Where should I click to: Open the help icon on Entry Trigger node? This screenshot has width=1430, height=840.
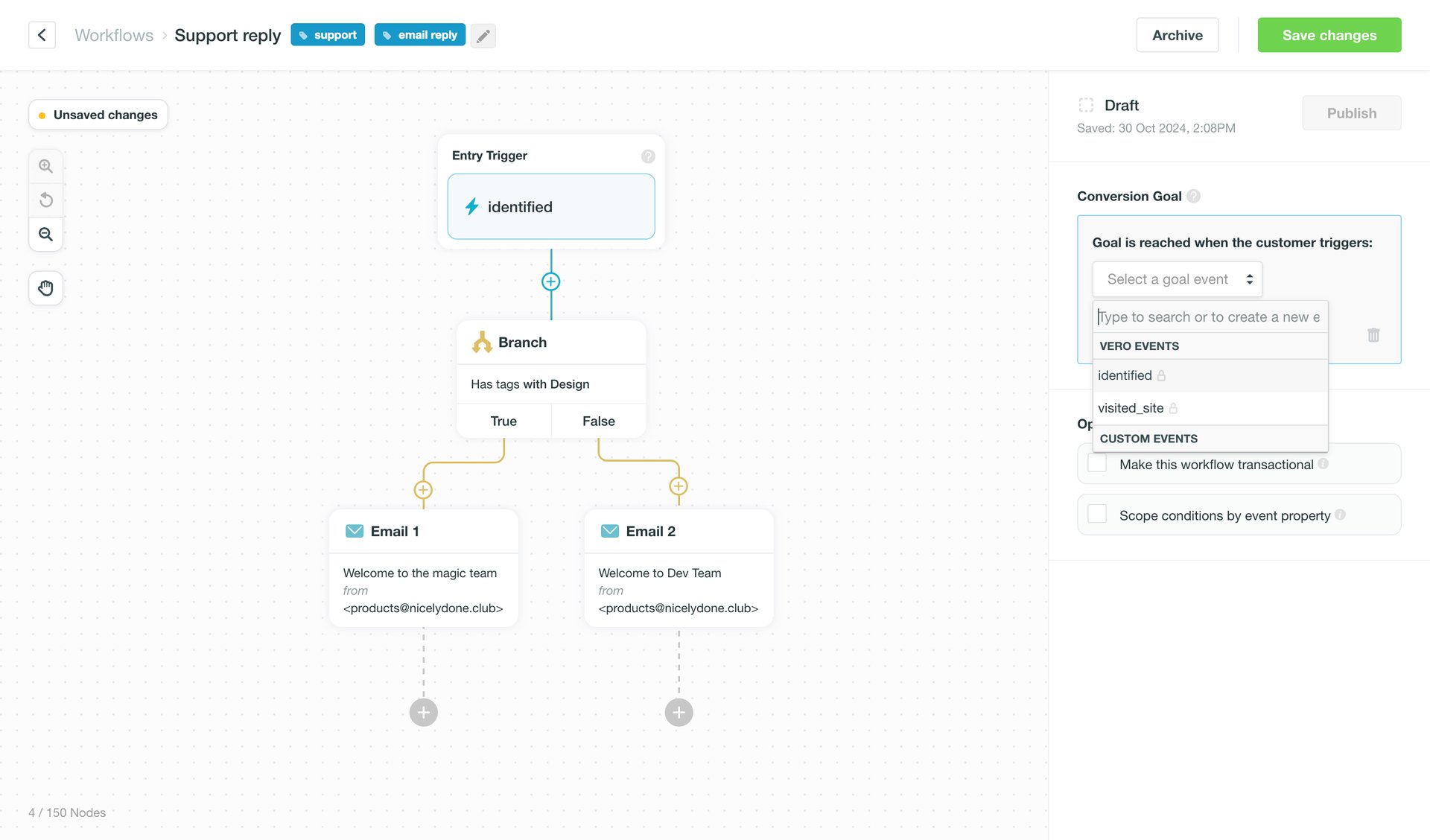point(647,156)
